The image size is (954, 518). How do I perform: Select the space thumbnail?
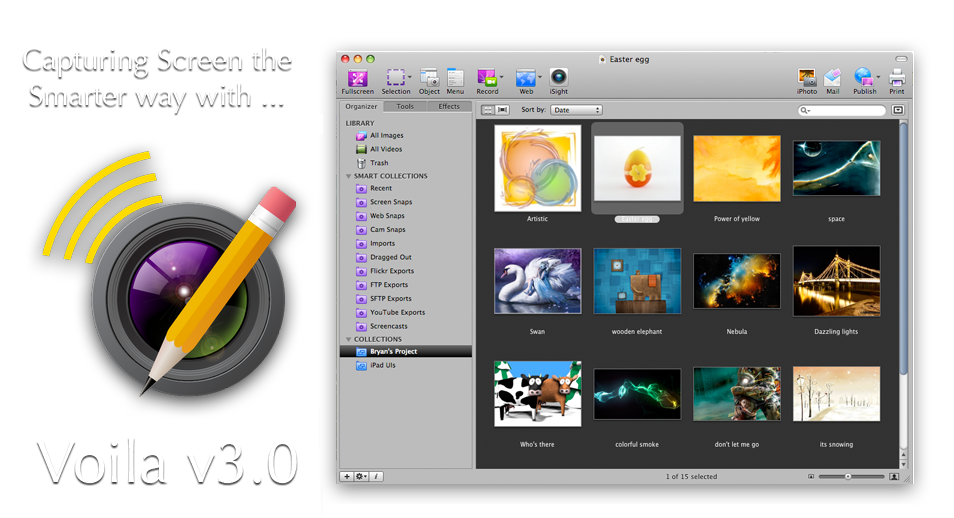pyautogui.click(x=837, y=169)
